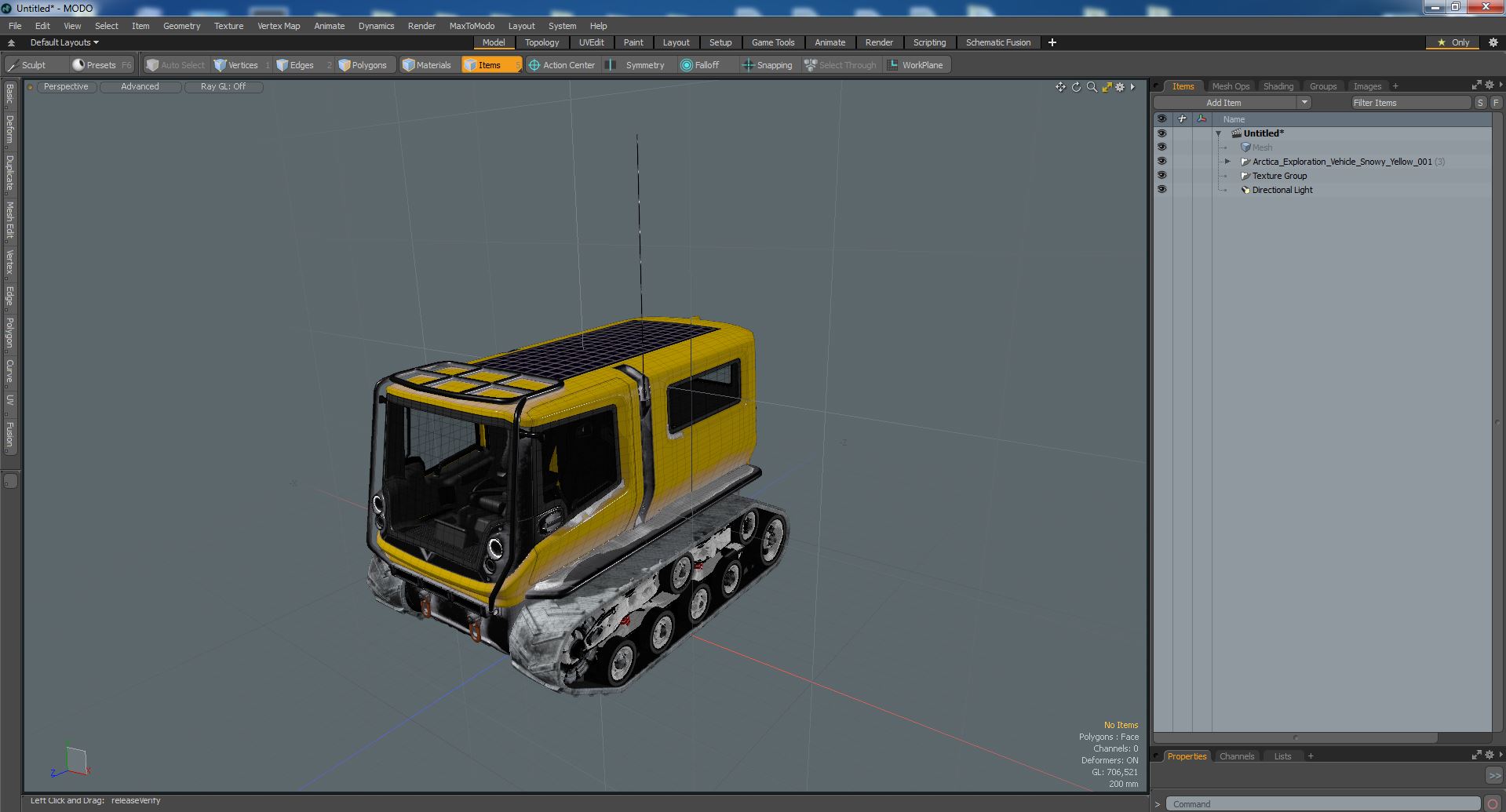Click the viewport zoom magnifier icon
This screenshot has width=1506, height=812.
coord(1092,87)
